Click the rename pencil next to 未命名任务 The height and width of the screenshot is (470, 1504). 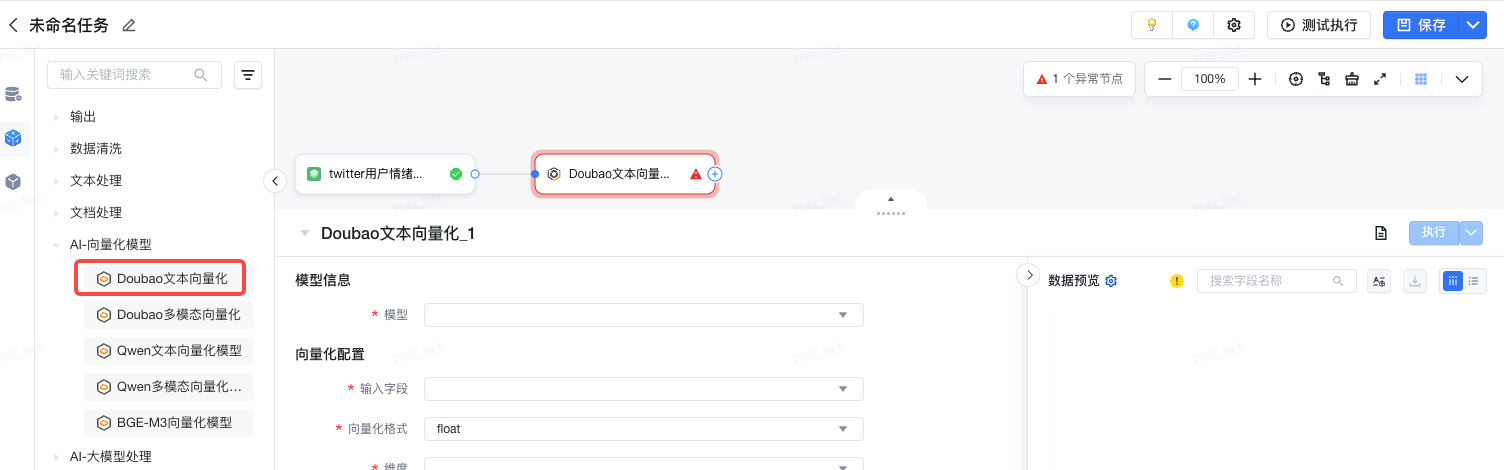click(128, 25)
